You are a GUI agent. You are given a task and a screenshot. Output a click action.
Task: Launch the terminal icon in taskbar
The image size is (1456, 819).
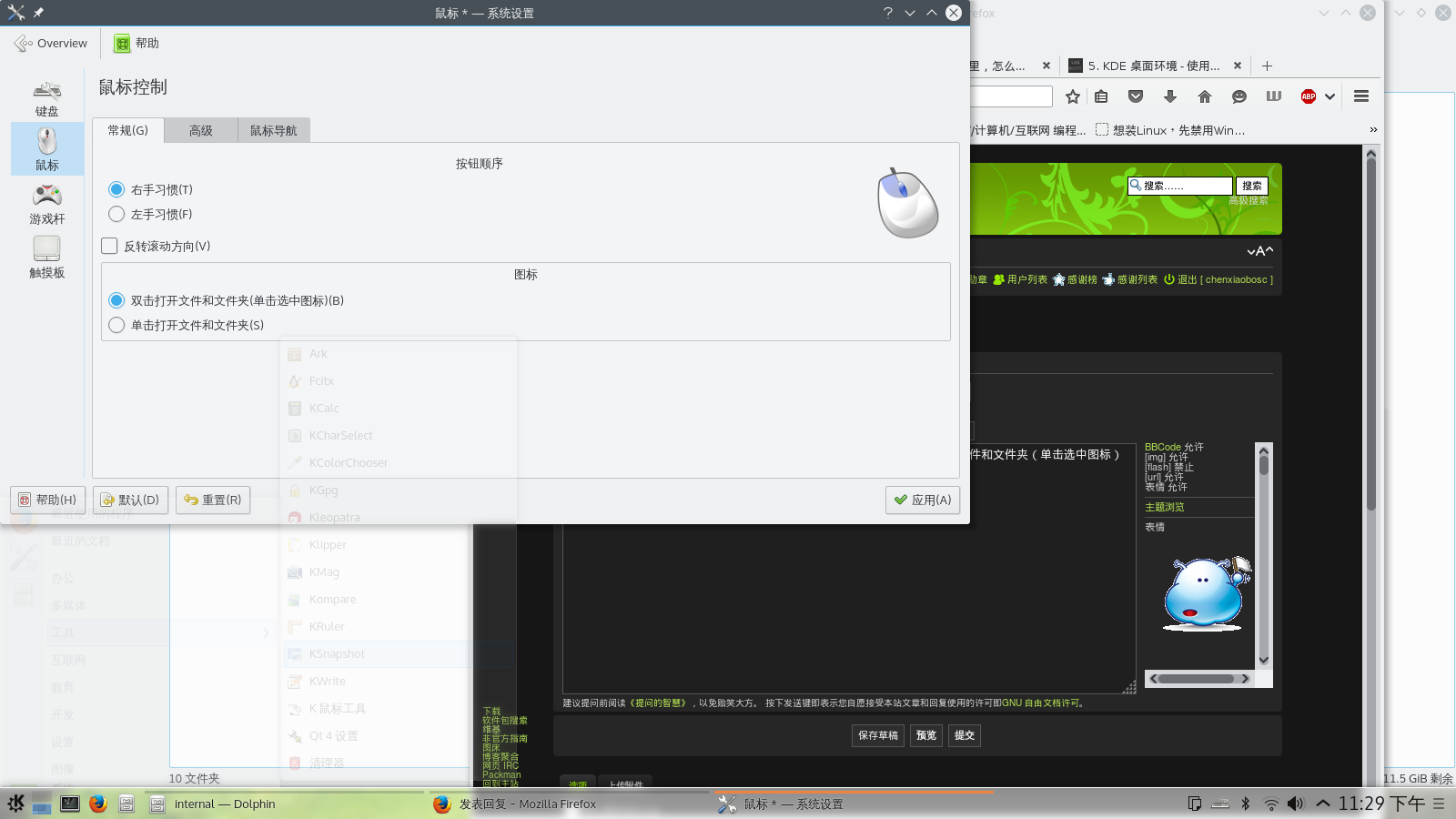(70, 804)
